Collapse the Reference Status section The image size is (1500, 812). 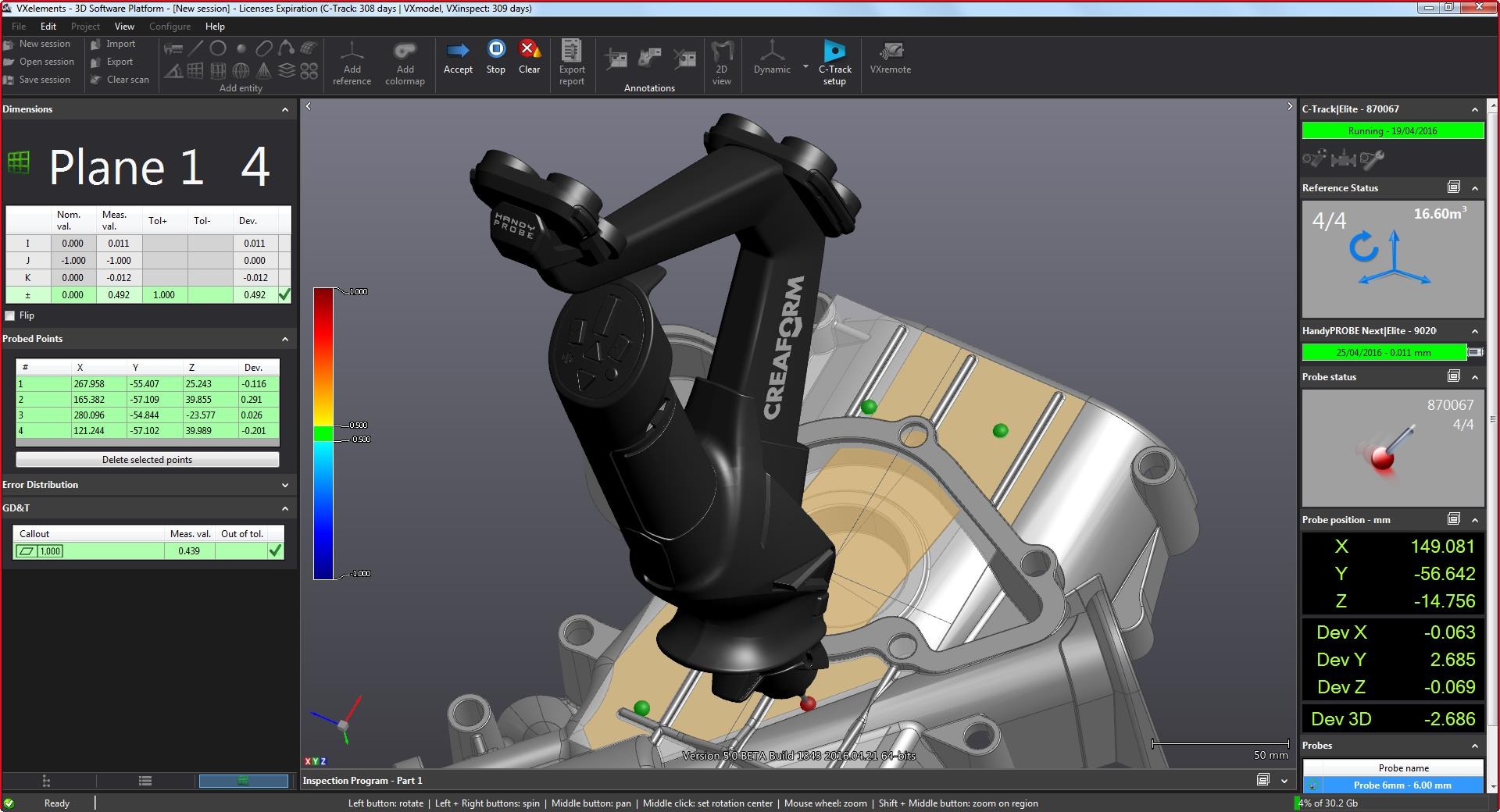[1475, 188]
